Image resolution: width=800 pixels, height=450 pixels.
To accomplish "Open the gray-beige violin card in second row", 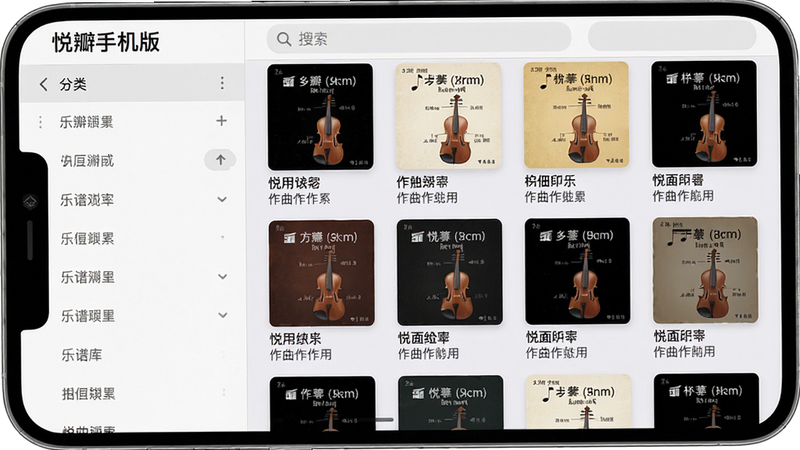I will click(706, 270).
